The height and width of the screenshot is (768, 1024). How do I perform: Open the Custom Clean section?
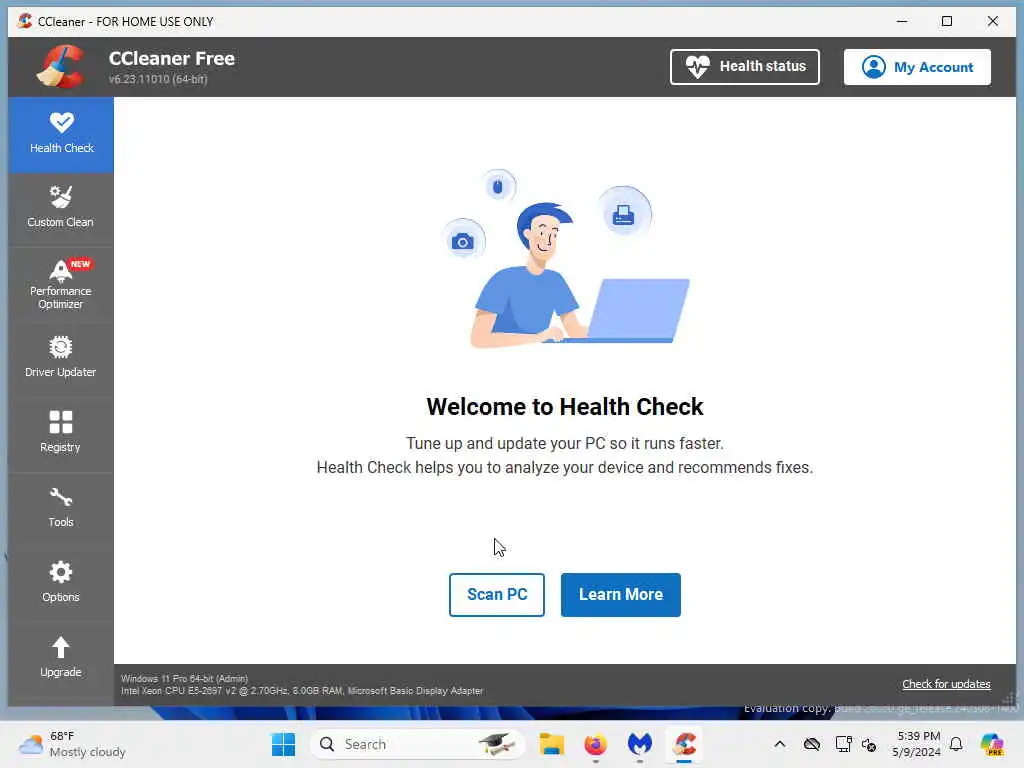[x=61, y=208]
